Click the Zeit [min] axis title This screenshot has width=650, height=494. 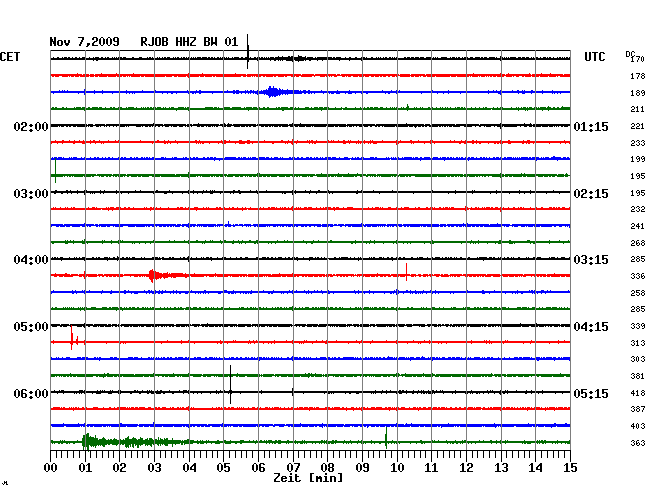[308, 478]
